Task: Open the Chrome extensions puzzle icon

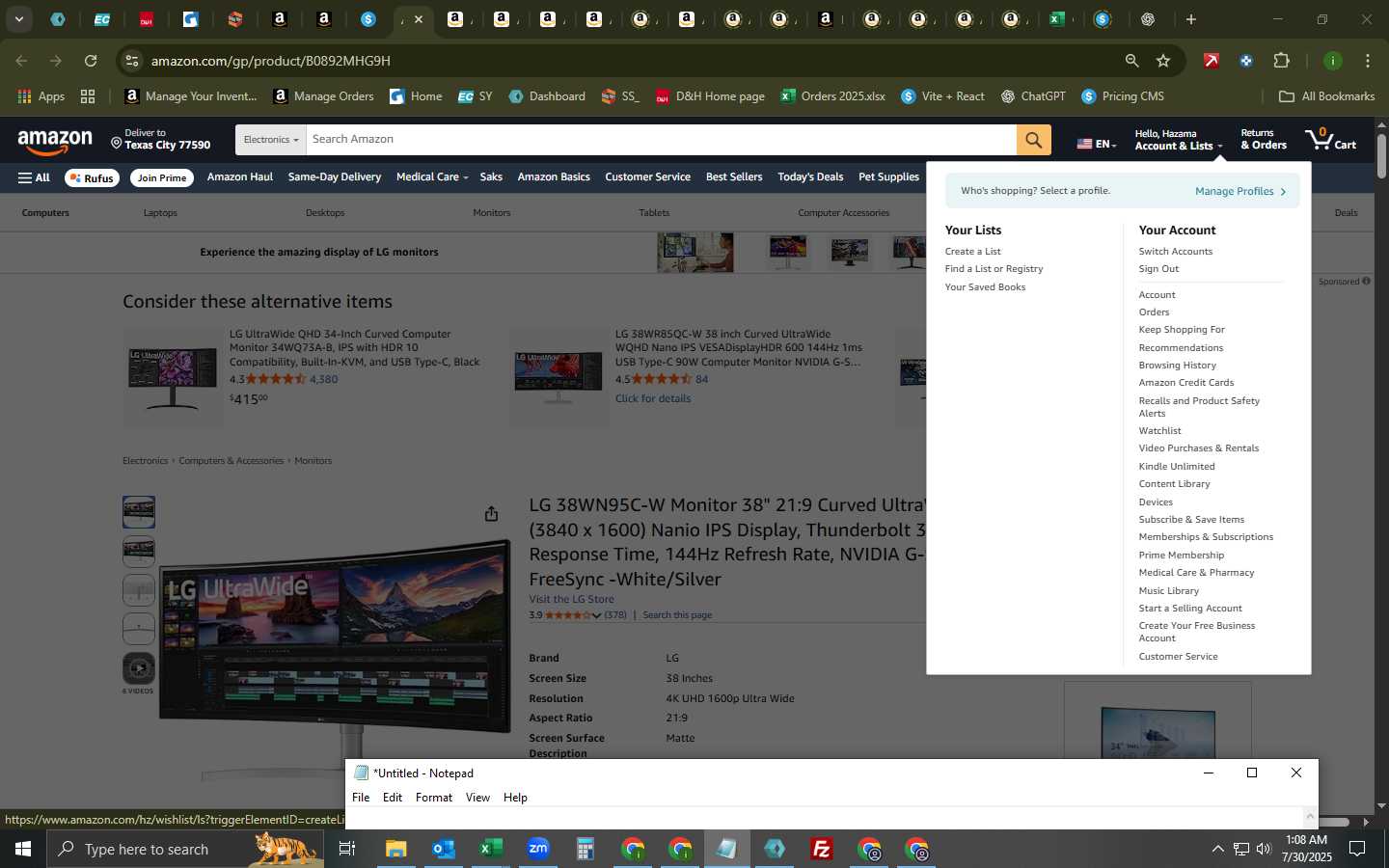Action: click(x=1281, y=61)
